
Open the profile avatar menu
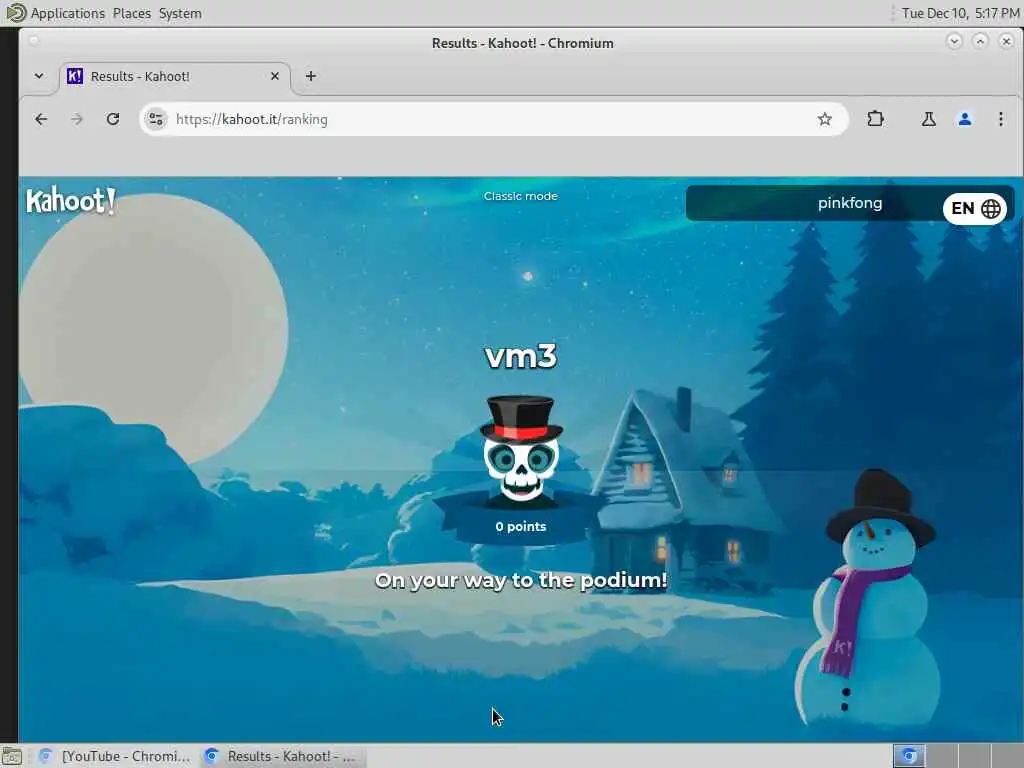(x=965, y=119)
